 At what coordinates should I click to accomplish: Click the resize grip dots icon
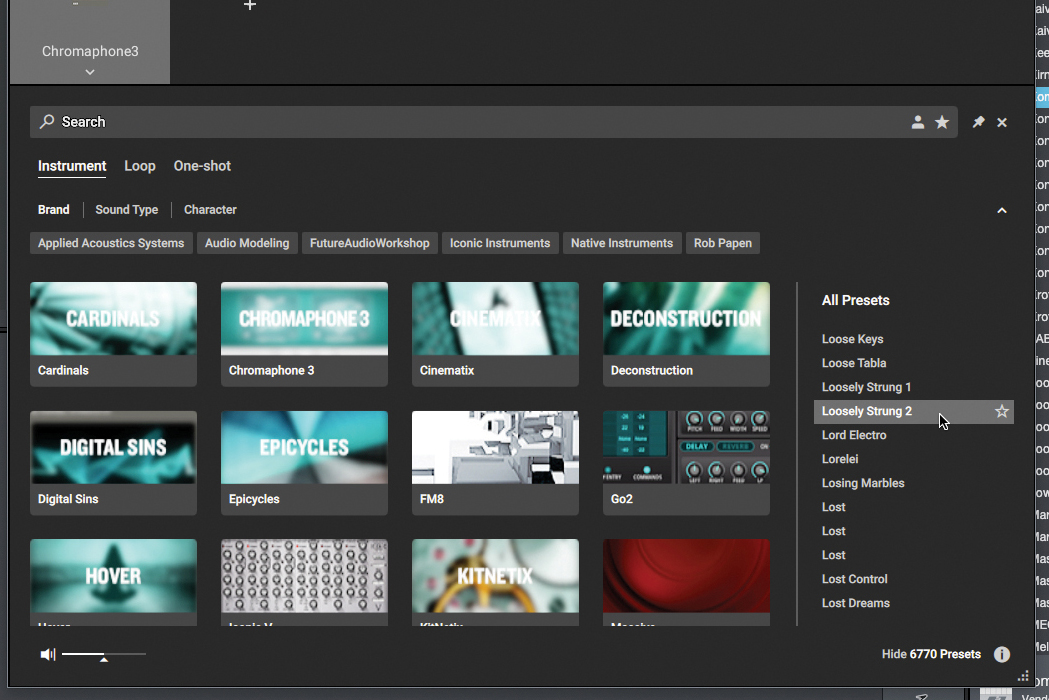tap(1023, 676)
